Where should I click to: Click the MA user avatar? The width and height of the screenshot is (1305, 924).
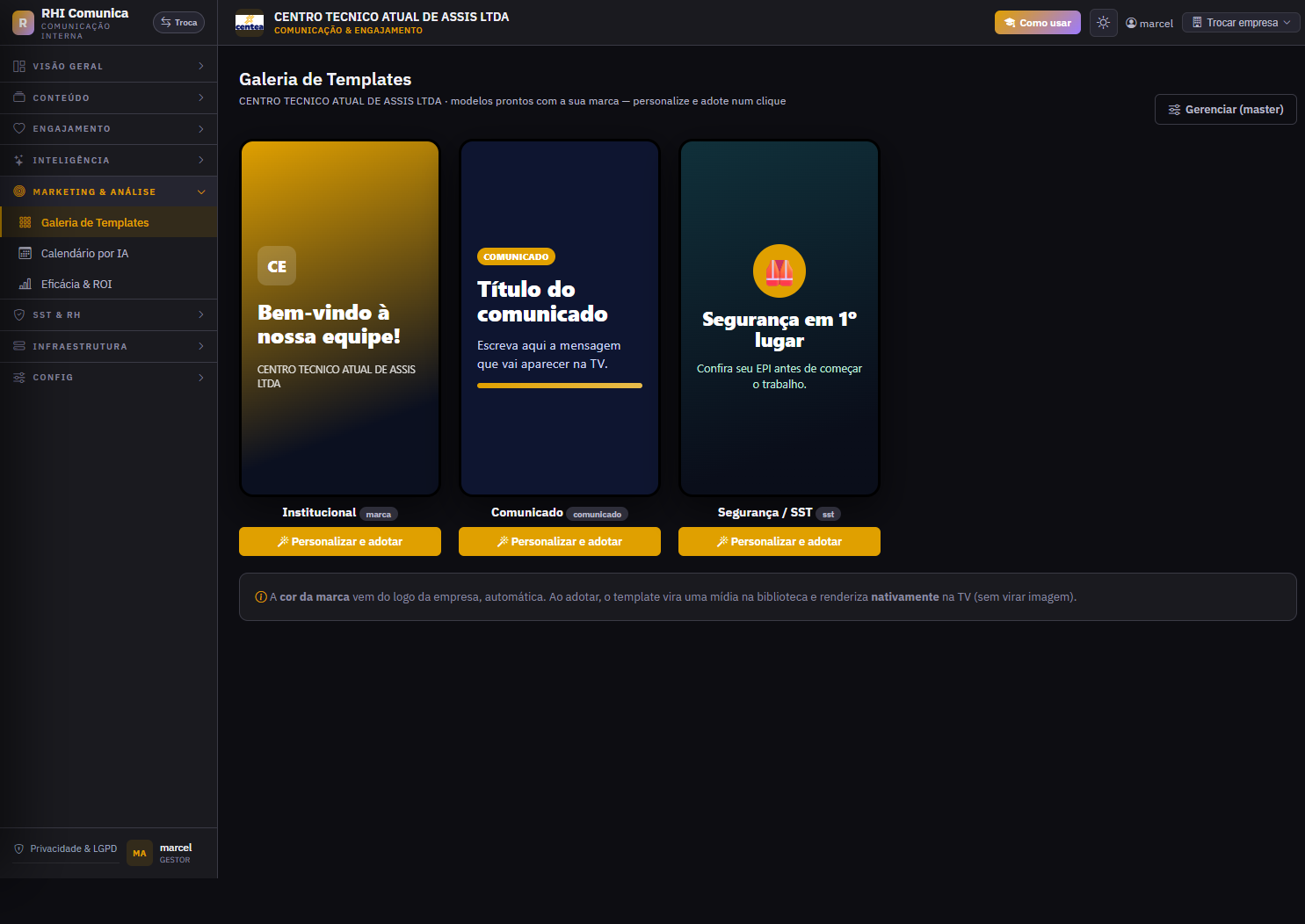[x=140, y=853]
